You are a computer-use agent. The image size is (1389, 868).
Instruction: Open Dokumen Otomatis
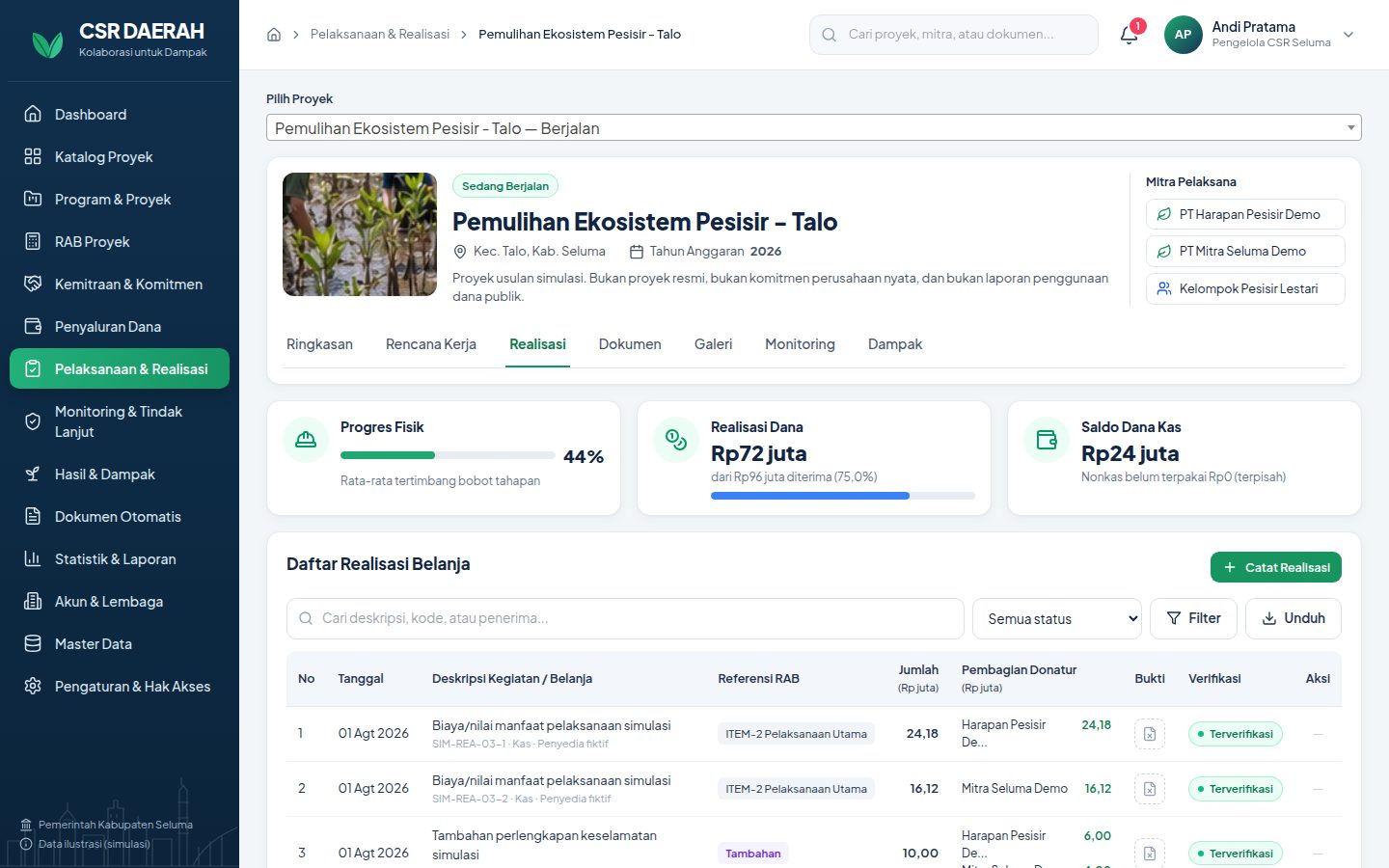click(x=120, y=516)
